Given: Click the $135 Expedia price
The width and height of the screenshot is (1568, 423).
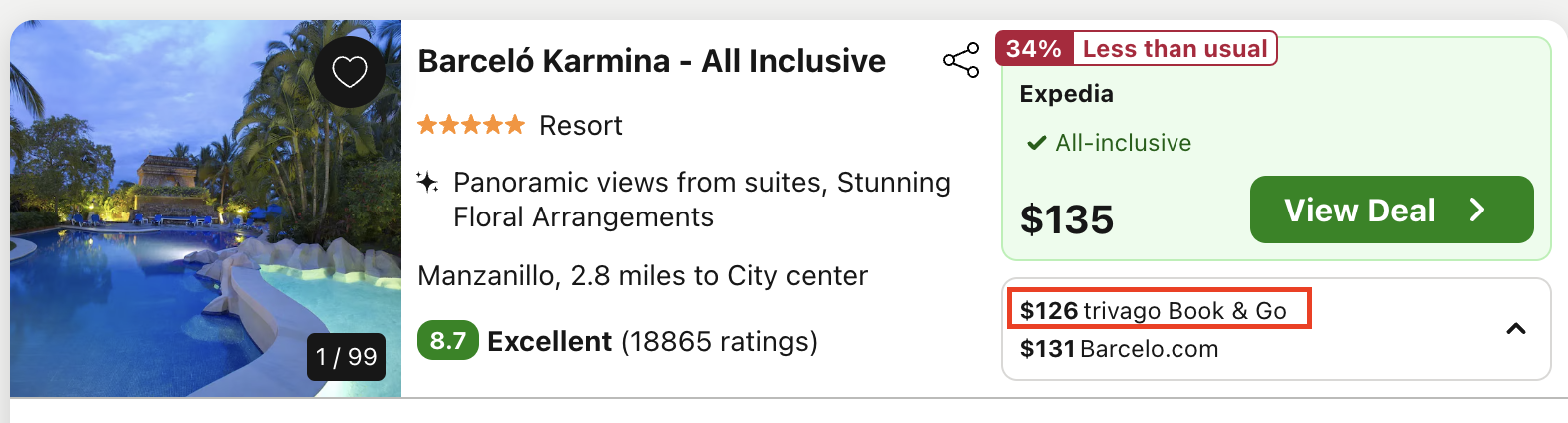Looking at the screenshot, I should (1066, 219).
